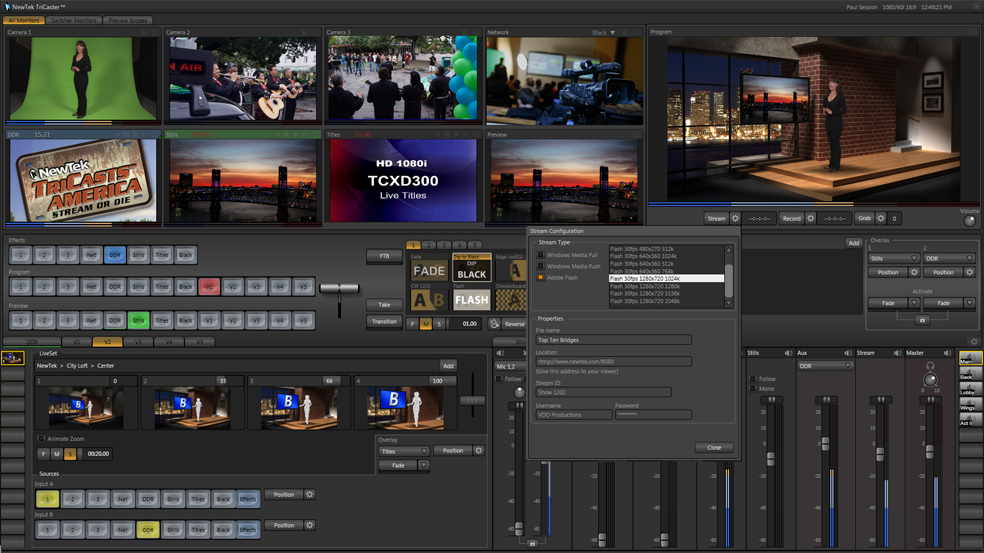
Task: Click the File name input field
Action: coord(613,340)
